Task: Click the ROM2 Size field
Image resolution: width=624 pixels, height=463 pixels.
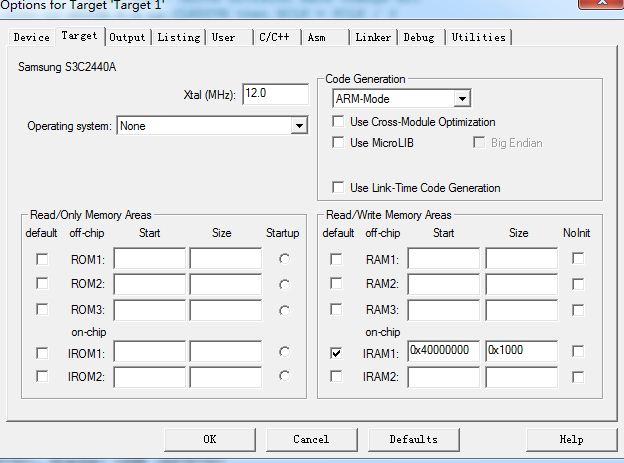Action: [x=226, y=284]
